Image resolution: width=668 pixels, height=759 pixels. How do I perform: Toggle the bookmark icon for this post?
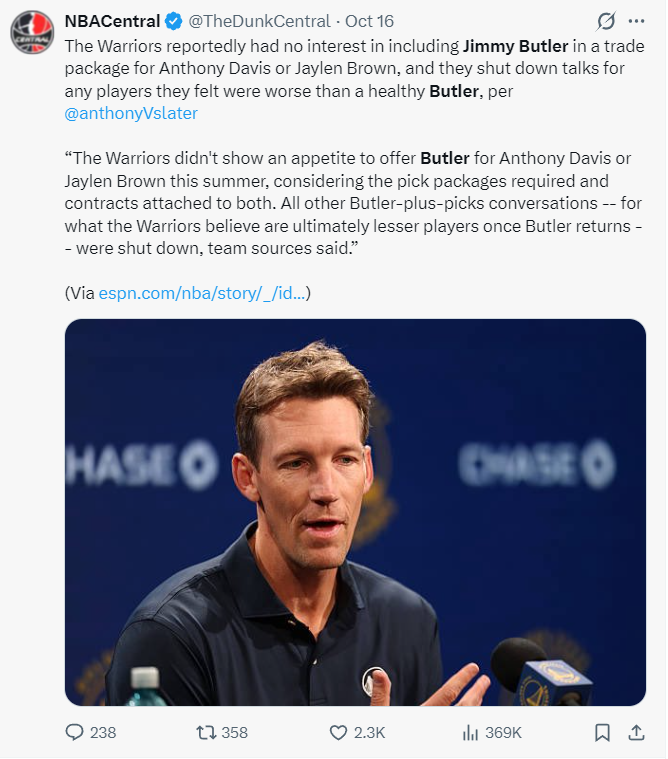[602, 732]
